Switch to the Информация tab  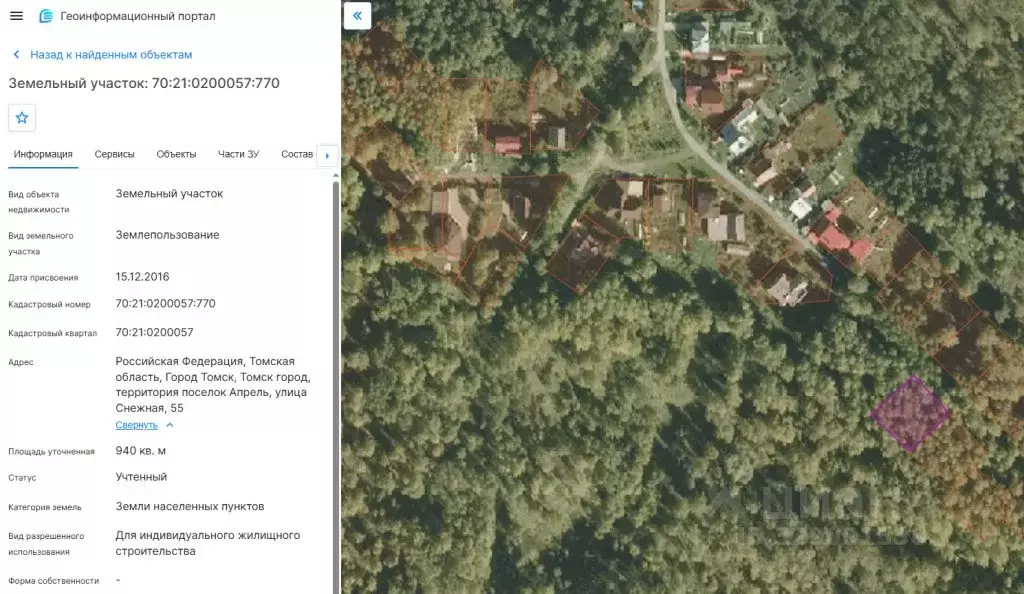(43, 154)
